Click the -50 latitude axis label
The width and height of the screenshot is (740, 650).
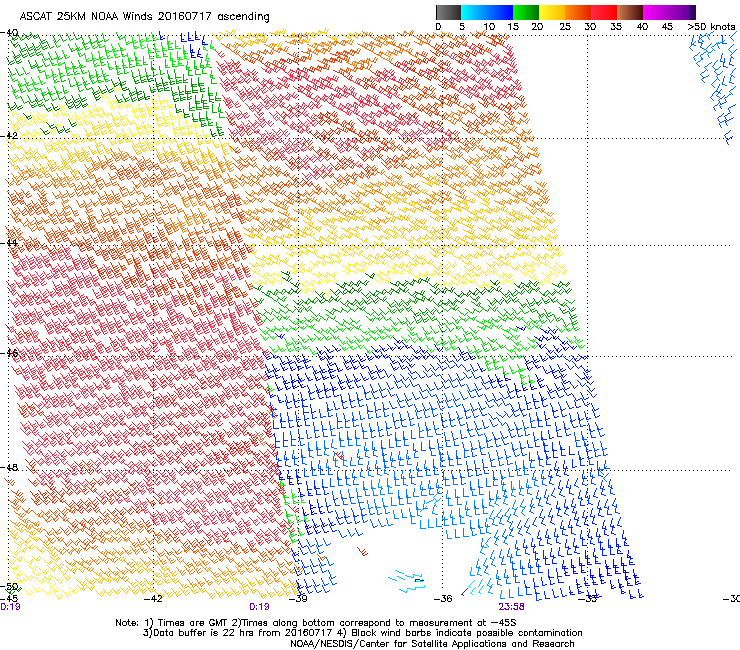9,587
